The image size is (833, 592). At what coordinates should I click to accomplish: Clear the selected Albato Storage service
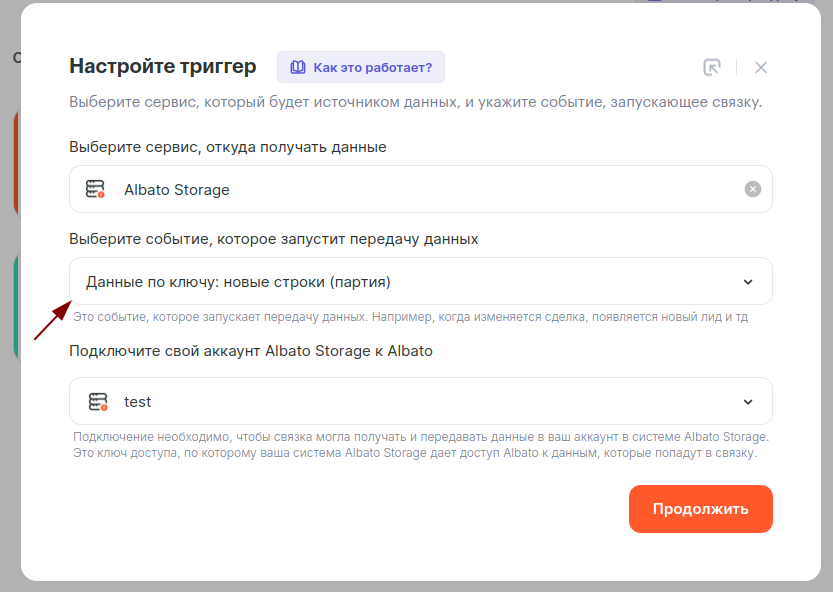click(753, 189)
